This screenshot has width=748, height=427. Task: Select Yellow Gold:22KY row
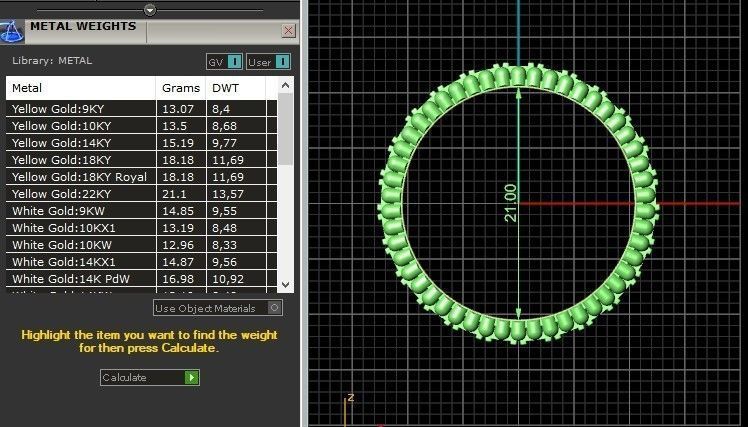(x=142, y=194)
